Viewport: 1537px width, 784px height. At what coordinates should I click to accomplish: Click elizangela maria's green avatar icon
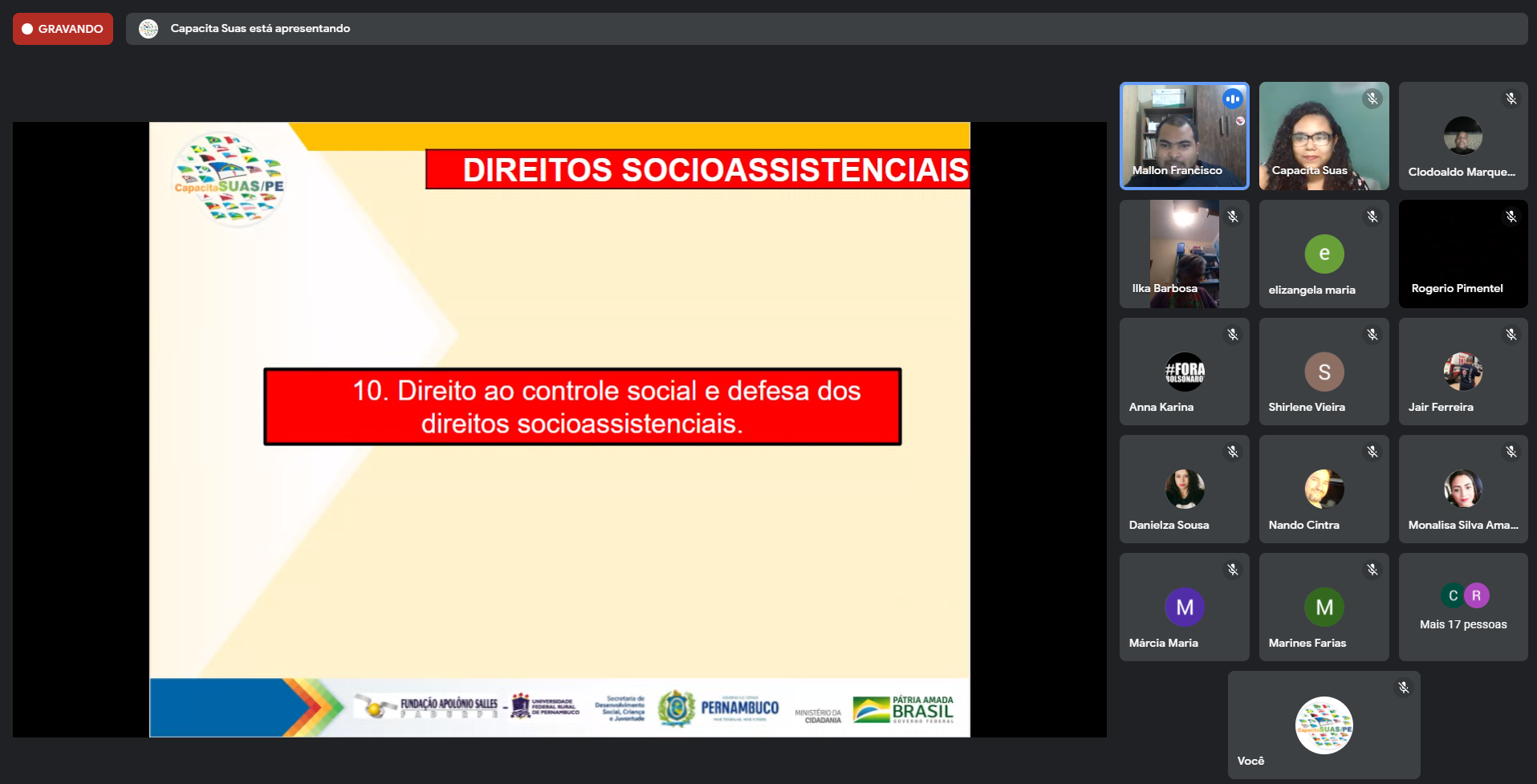(x=1324, y=254)
